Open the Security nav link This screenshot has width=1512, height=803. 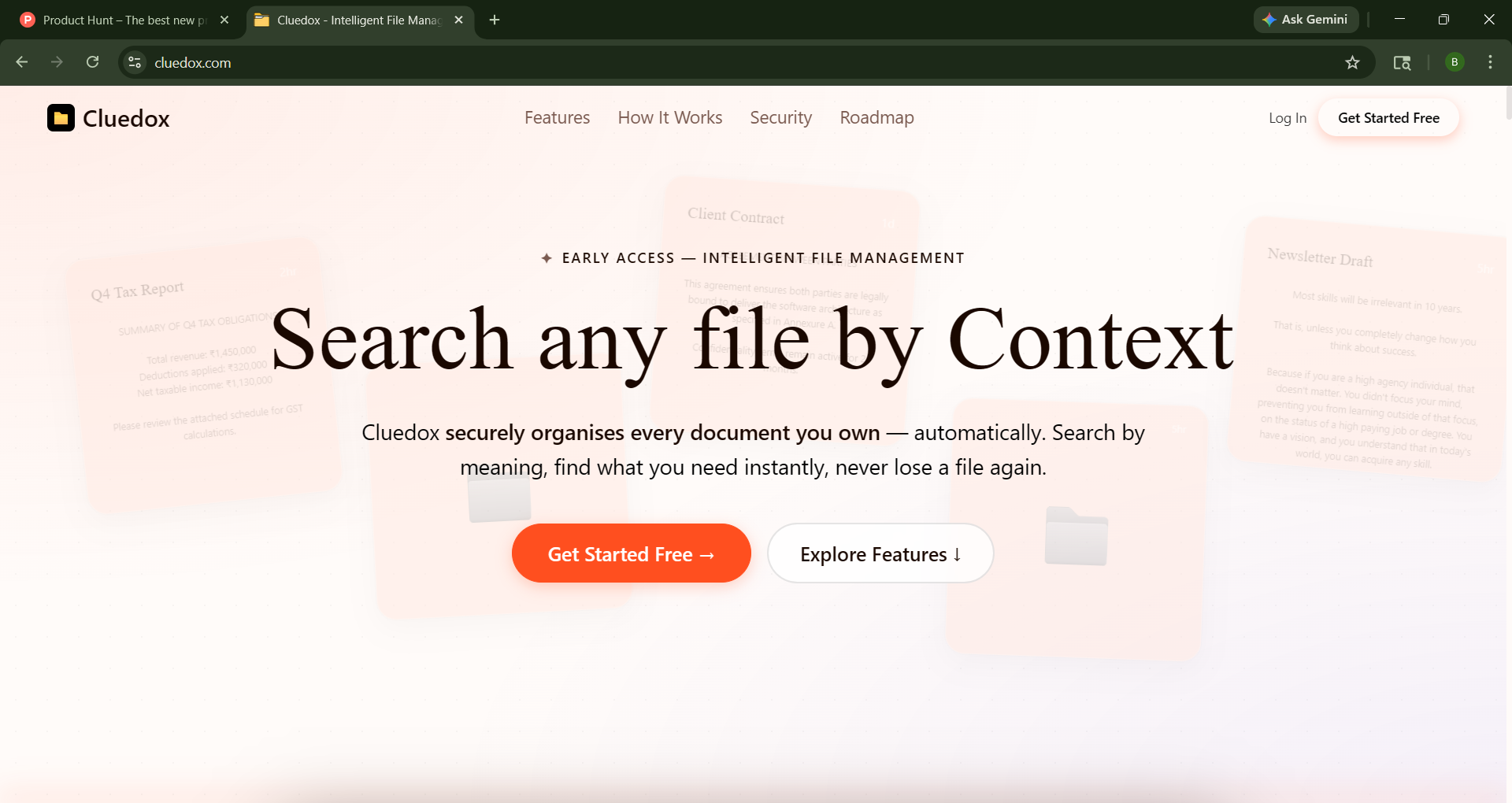click(780, 118)
